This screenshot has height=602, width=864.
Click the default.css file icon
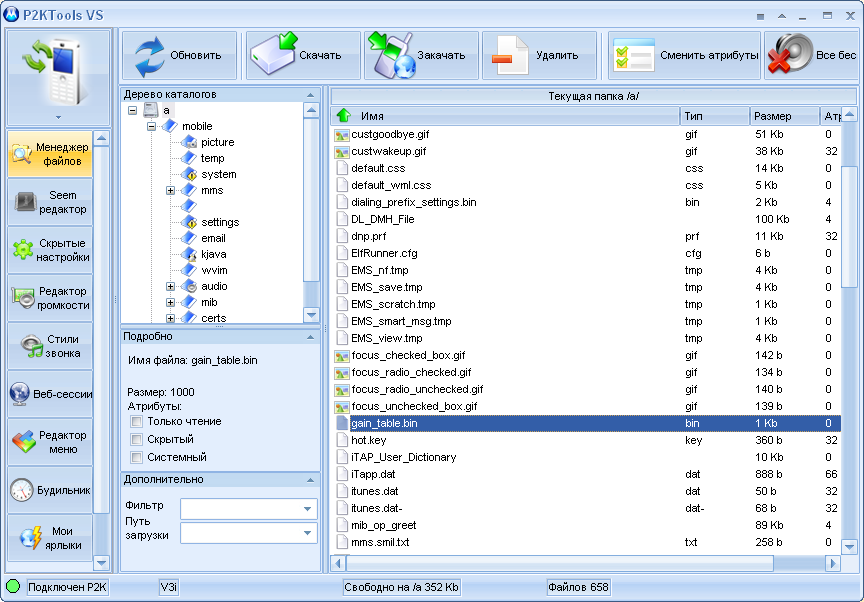pyautogui.click(x=342, y=169)
